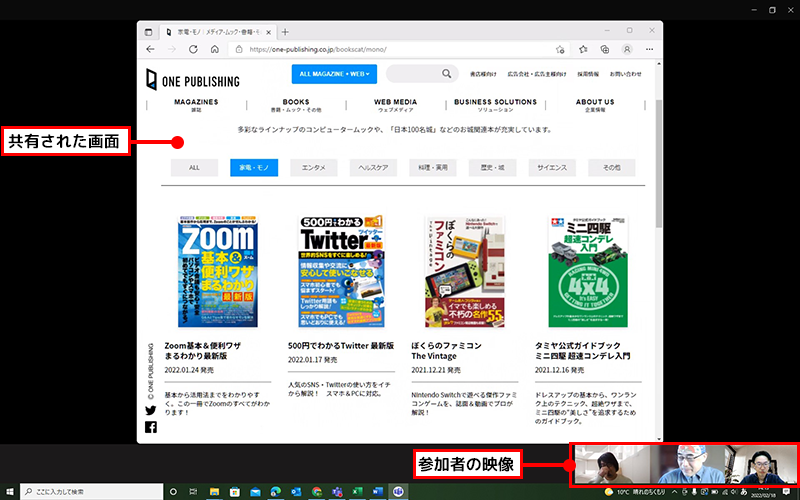Open the BOOKS menu
The image size is (800, 500).
(x=296, y=105)
